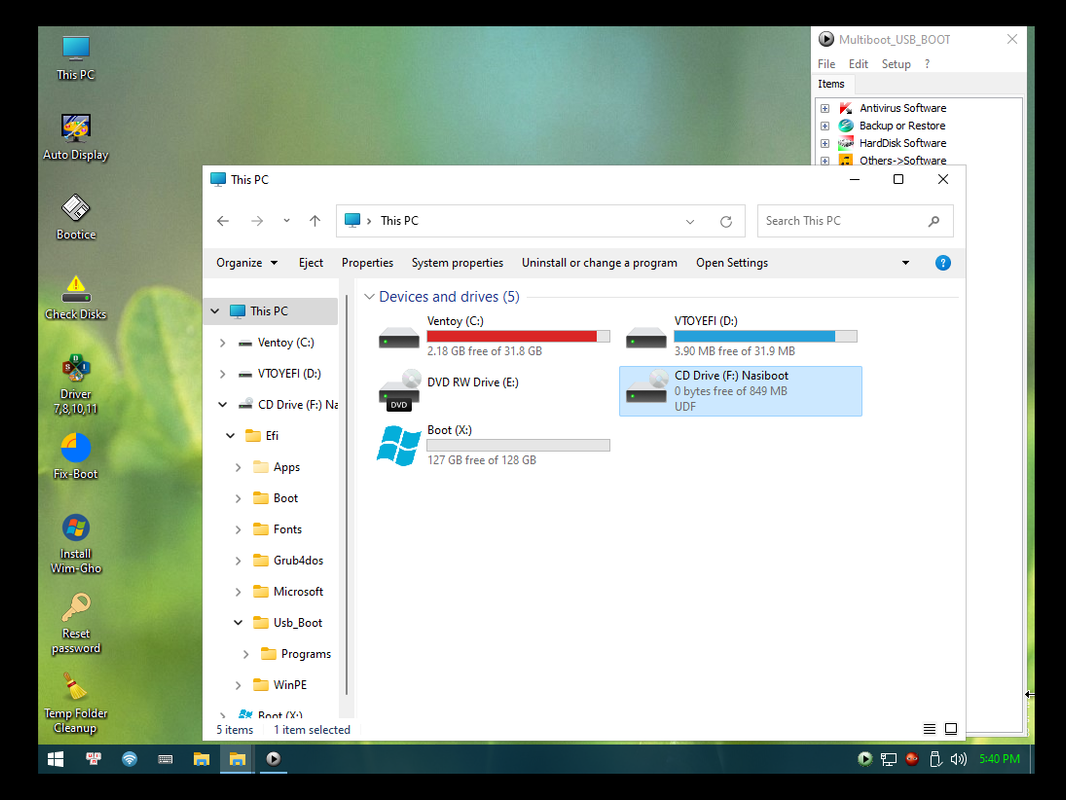Click the Eject toolbar button
Viewport: 1066px width, 800px height.
click(x=311, y=263)
